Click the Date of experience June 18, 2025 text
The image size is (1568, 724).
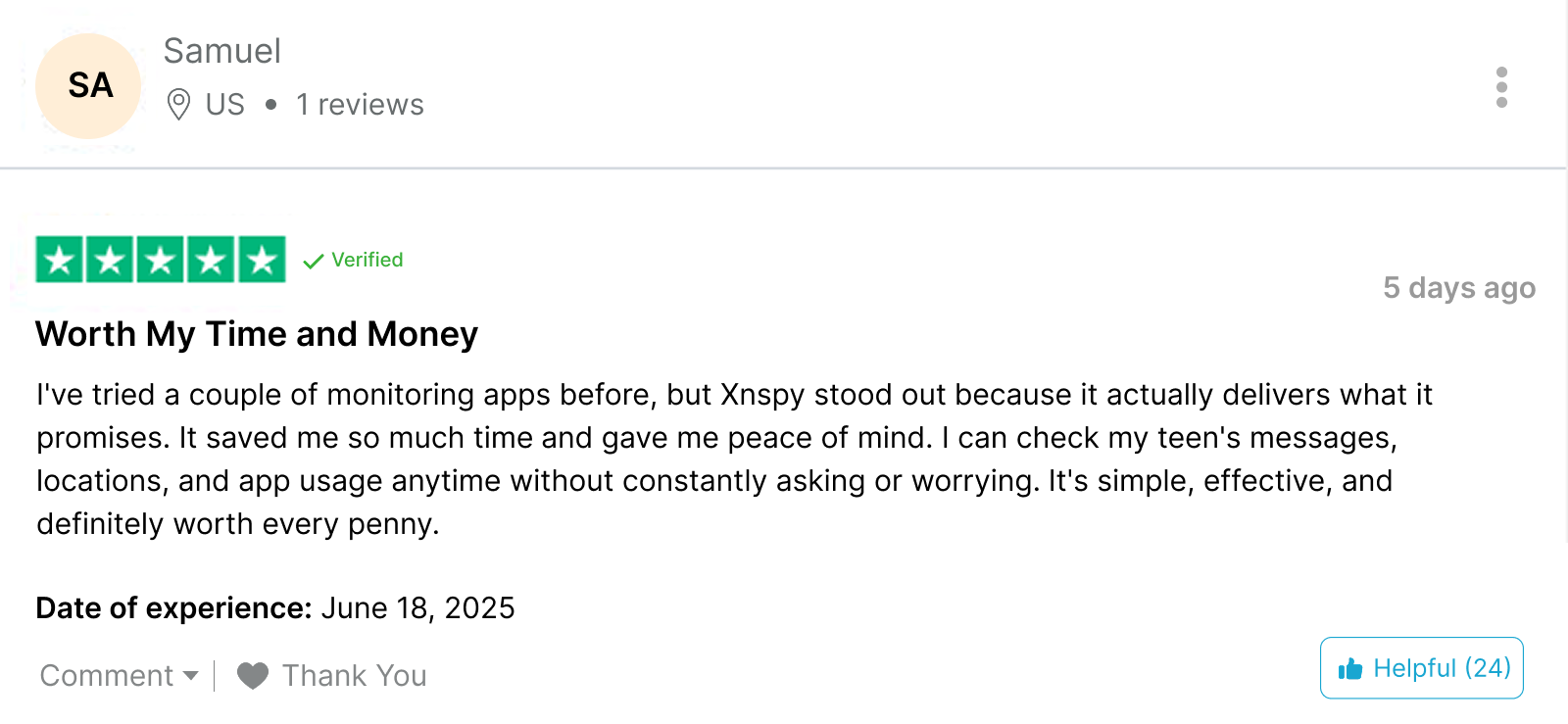pyautogui.click(x=275, y=608)
